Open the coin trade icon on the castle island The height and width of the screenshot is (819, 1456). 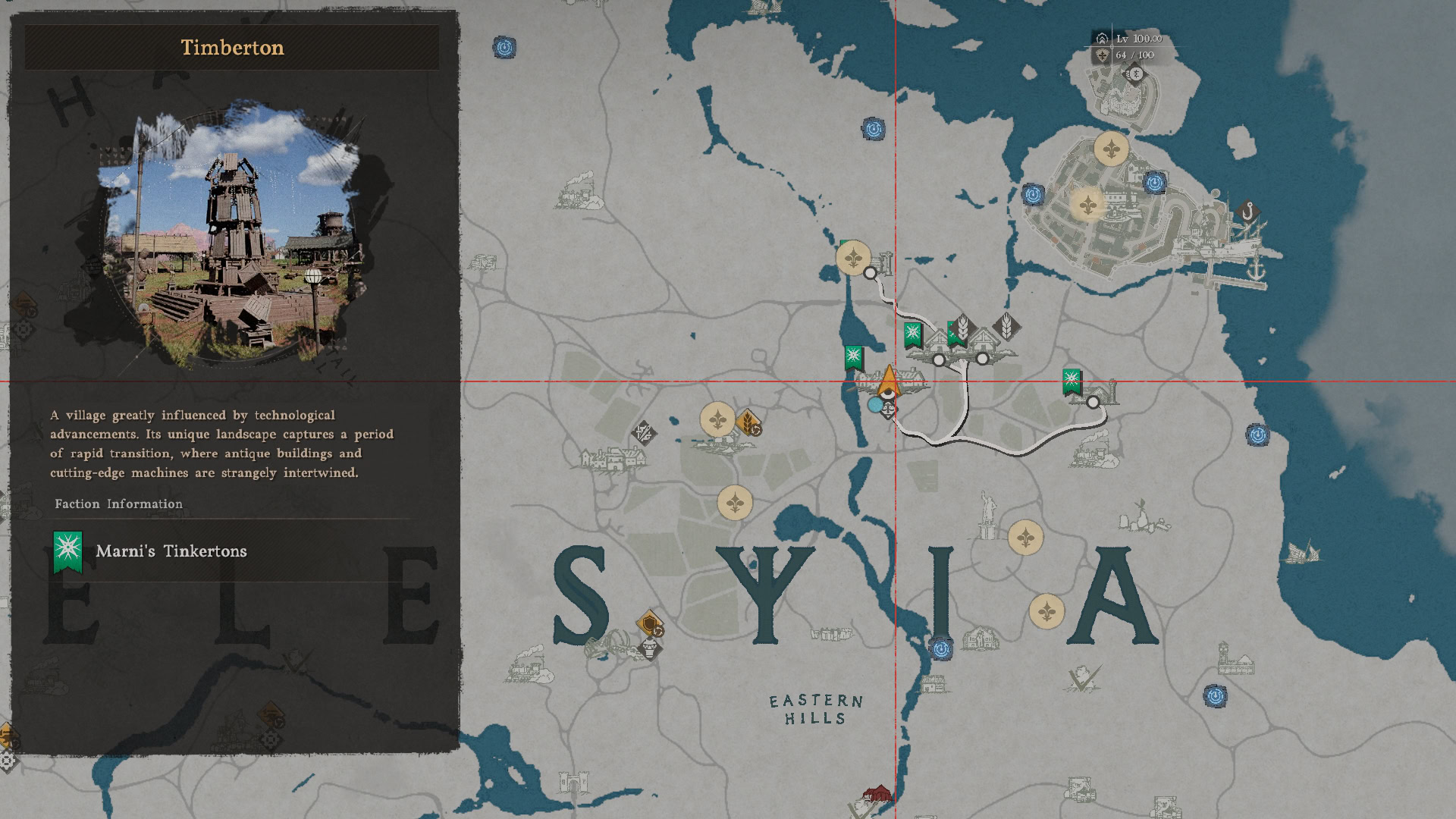[1135, 74]
